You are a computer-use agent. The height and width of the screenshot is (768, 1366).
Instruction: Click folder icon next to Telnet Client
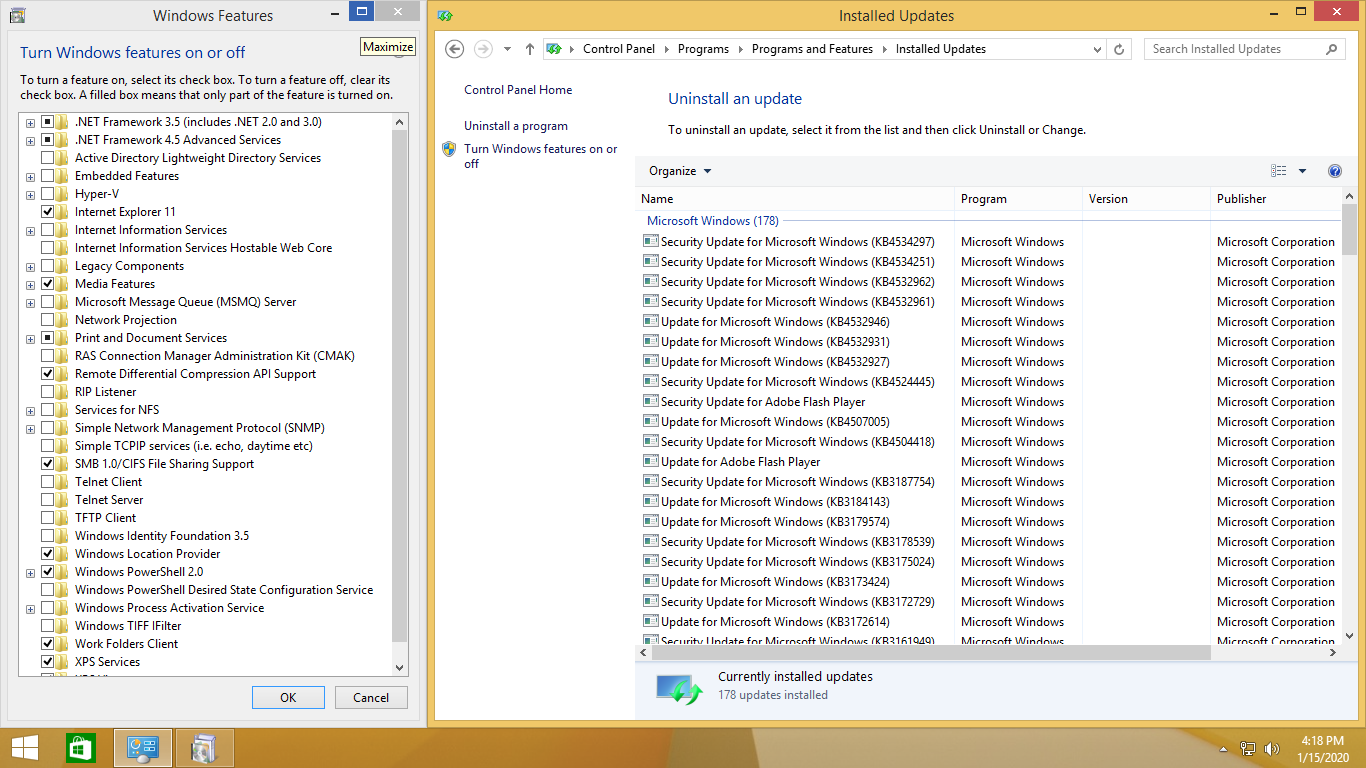63,482
